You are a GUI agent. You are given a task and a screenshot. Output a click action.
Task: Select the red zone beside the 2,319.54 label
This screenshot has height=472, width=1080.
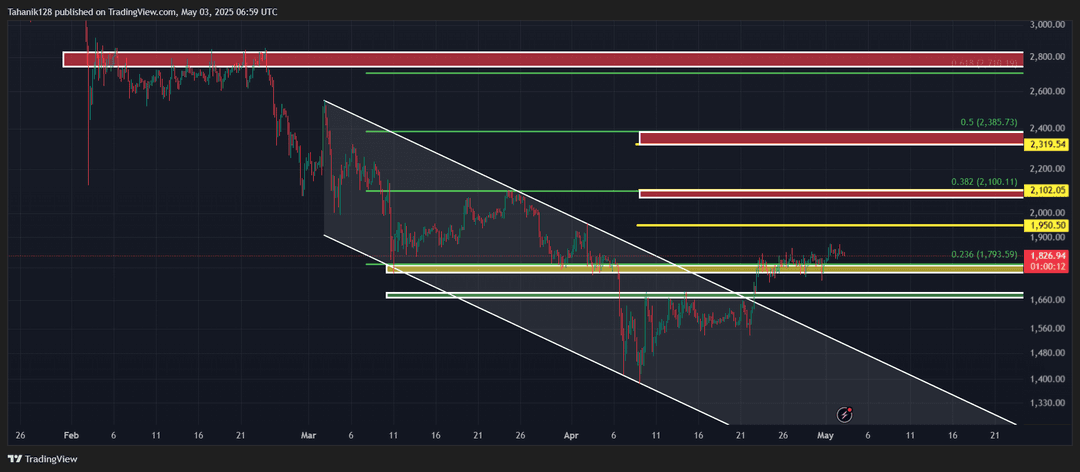coord(831,138)
